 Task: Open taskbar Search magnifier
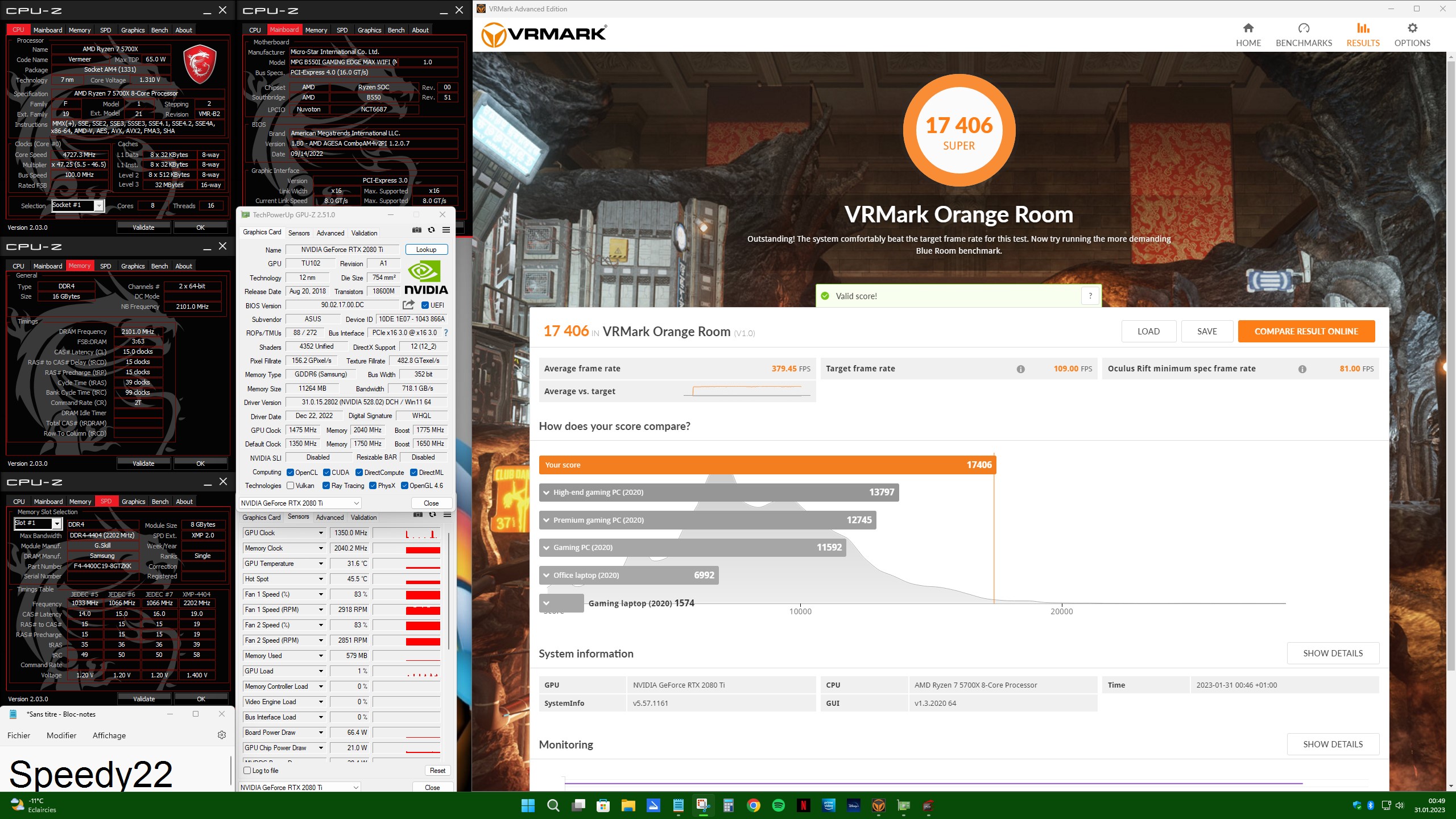click(553, 805)
